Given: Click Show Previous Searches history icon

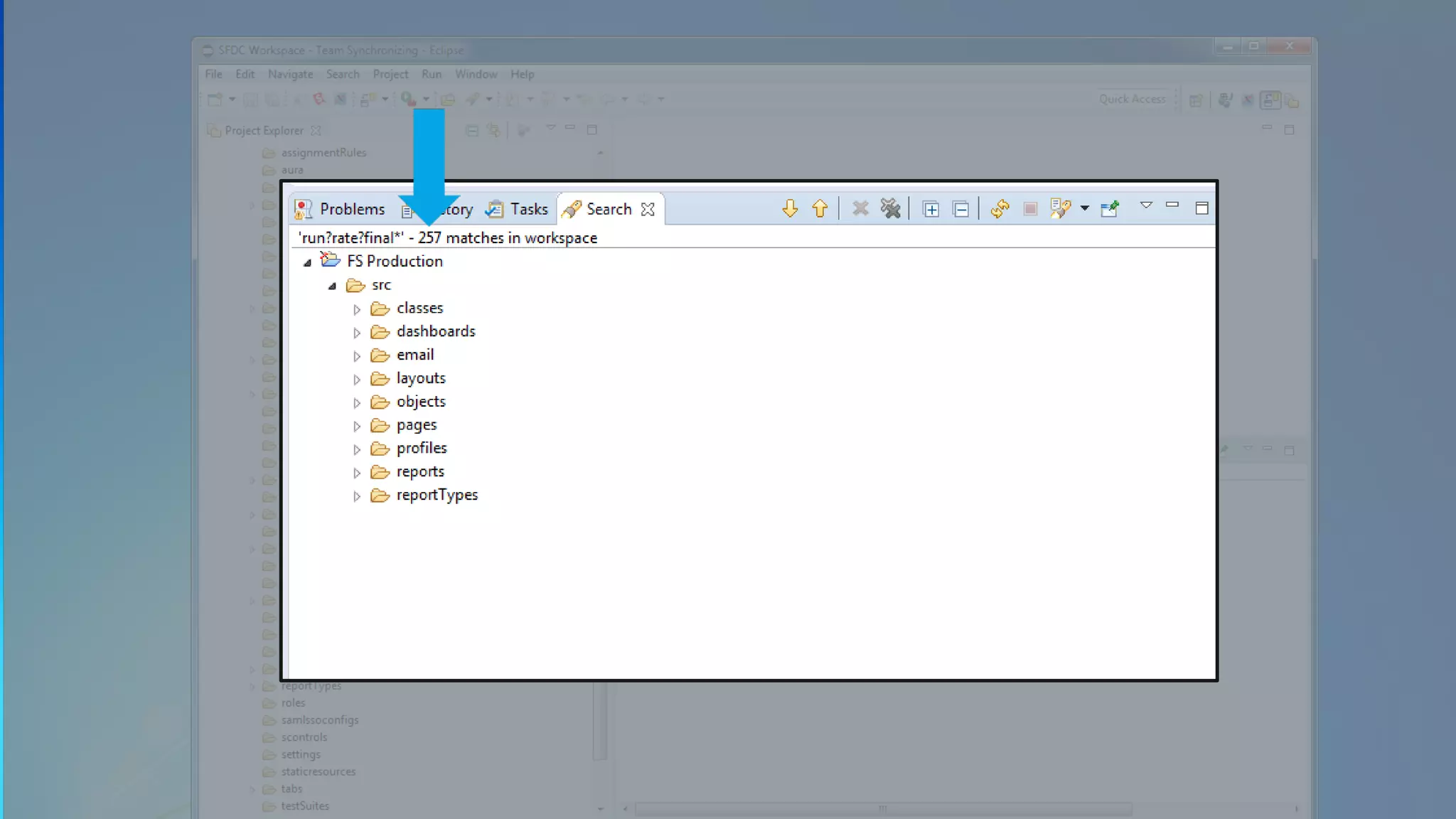Looking at the screenshot, I should (x=1059, y=208).
